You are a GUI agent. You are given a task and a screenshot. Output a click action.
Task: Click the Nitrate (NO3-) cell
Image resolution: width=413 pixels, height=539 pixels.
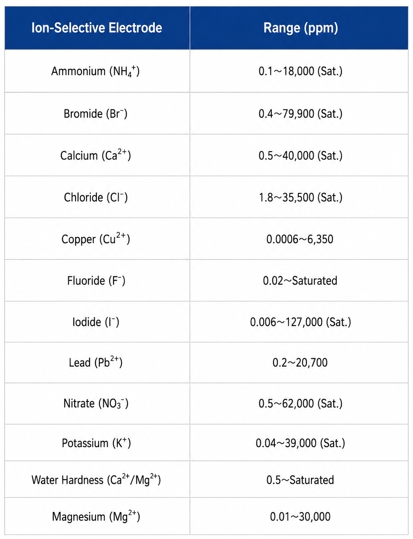(x=97, y=404)
